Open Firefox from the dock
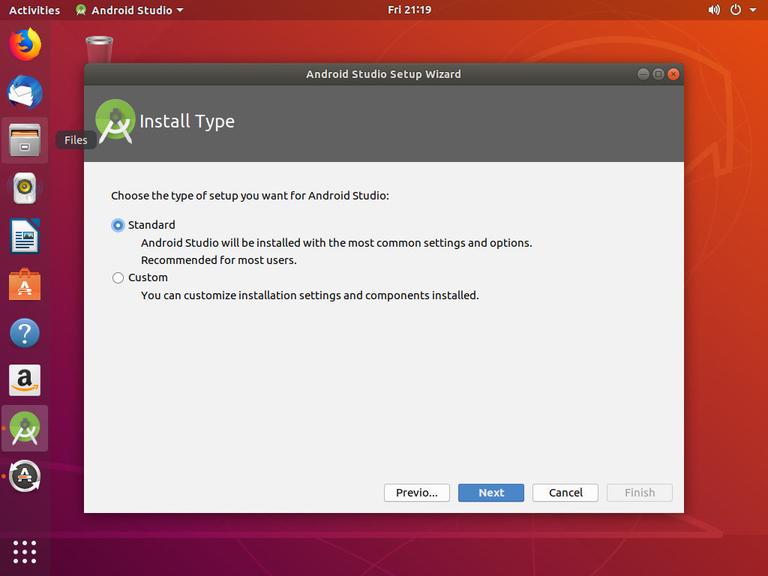Screen dimensions: 768x576 coord(25,44)
